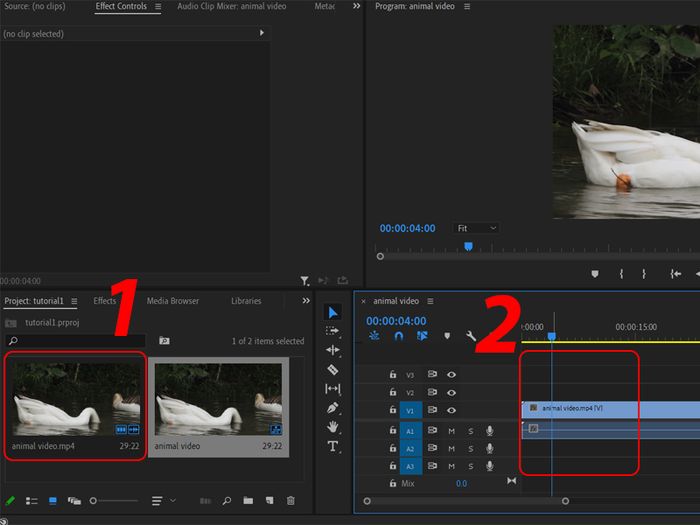Open animal video timeline panel menu
The image size is (700, 525).
[430, 301]
